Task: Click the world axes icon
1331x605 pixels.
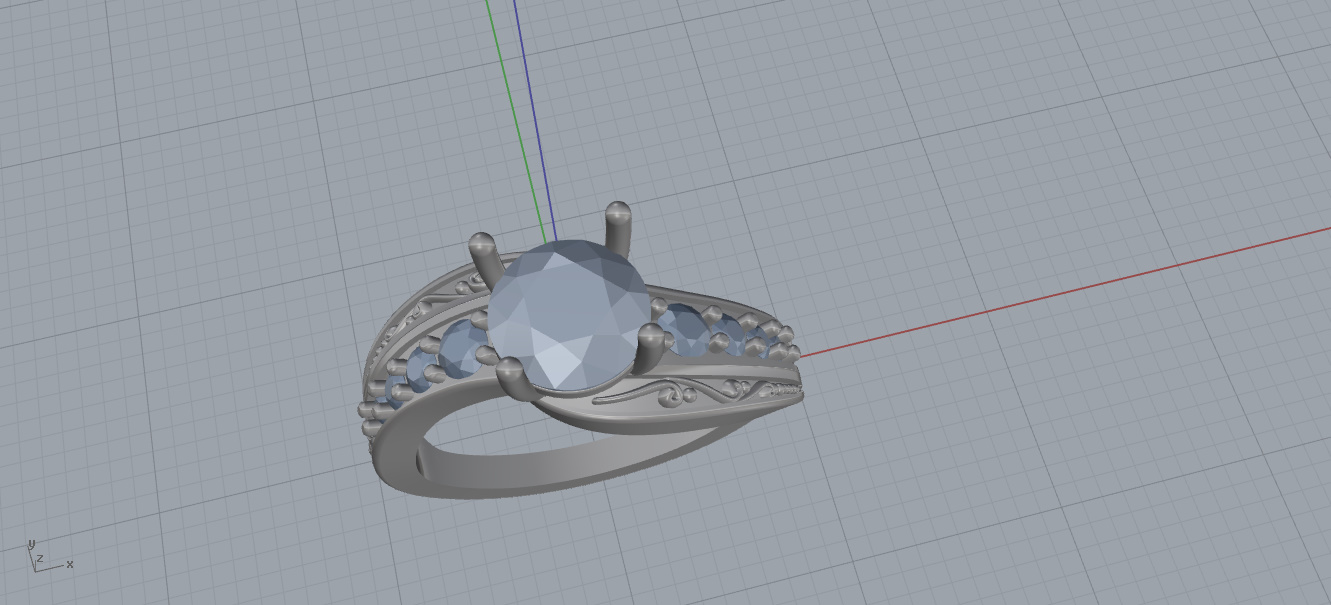Action: click(x=48, y=556)
